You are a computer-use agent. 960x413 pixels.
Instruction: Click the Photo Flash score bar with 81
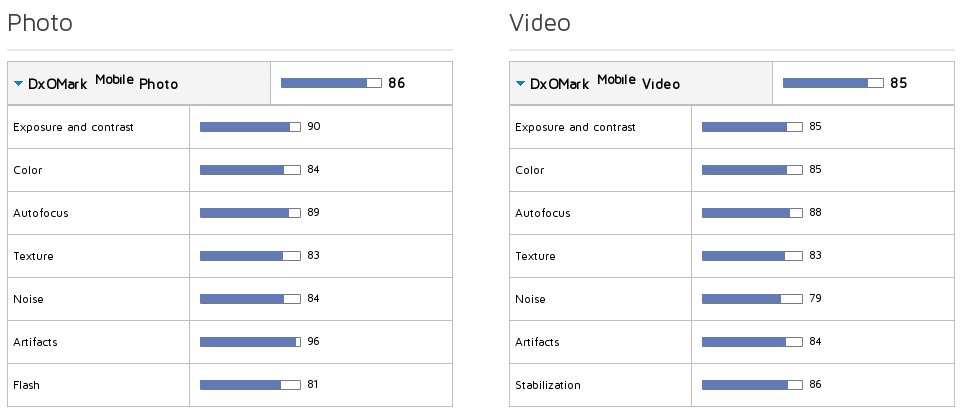(x=250, y=385)
